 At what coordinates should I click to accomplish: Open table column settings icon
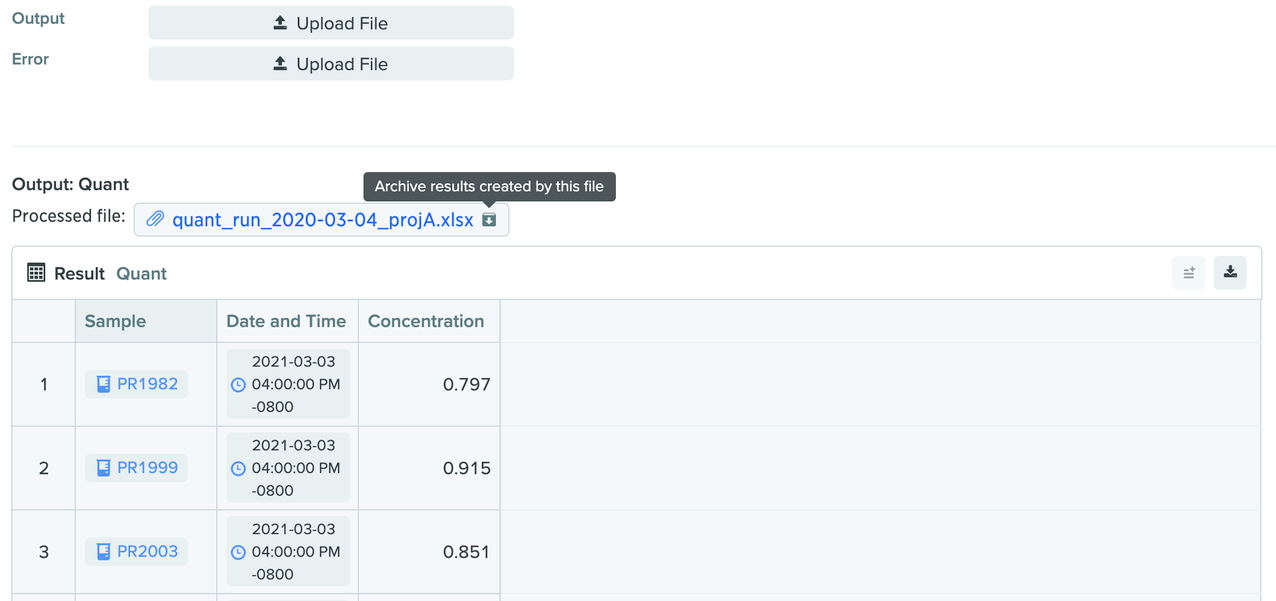click(1189, 273)
